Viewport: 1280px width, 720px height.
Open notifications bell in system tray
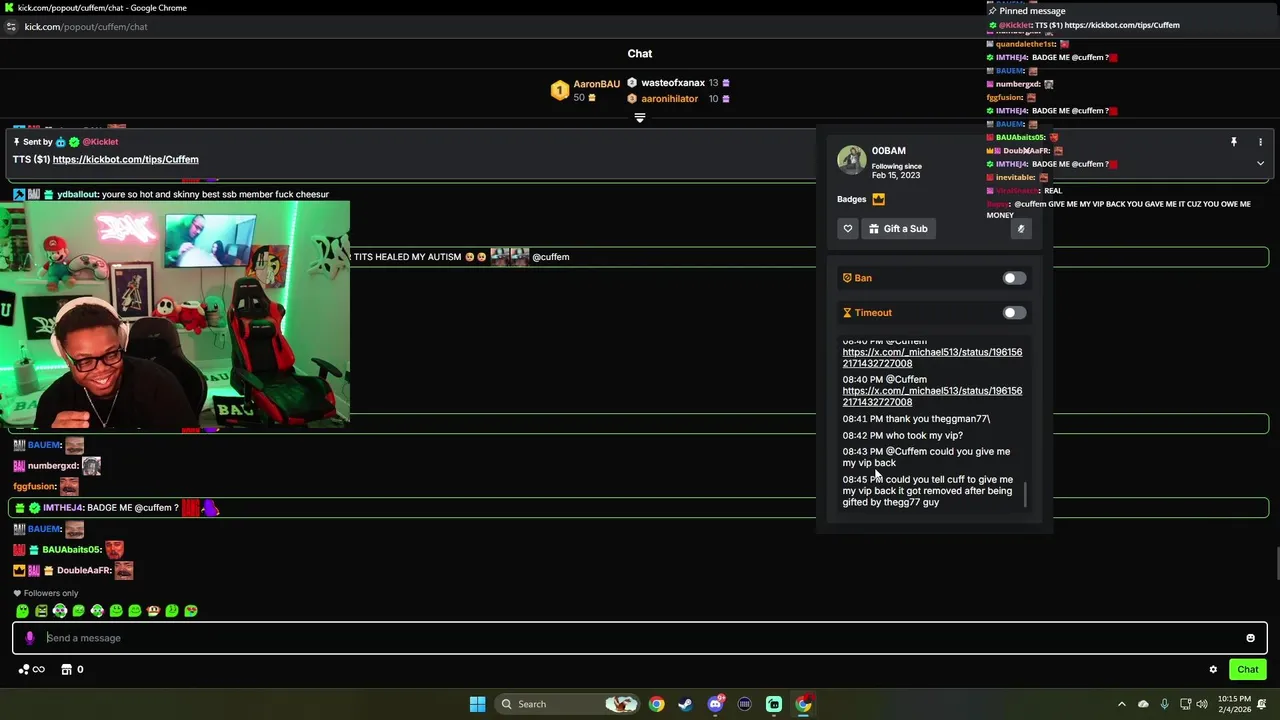pos(1262,704)
